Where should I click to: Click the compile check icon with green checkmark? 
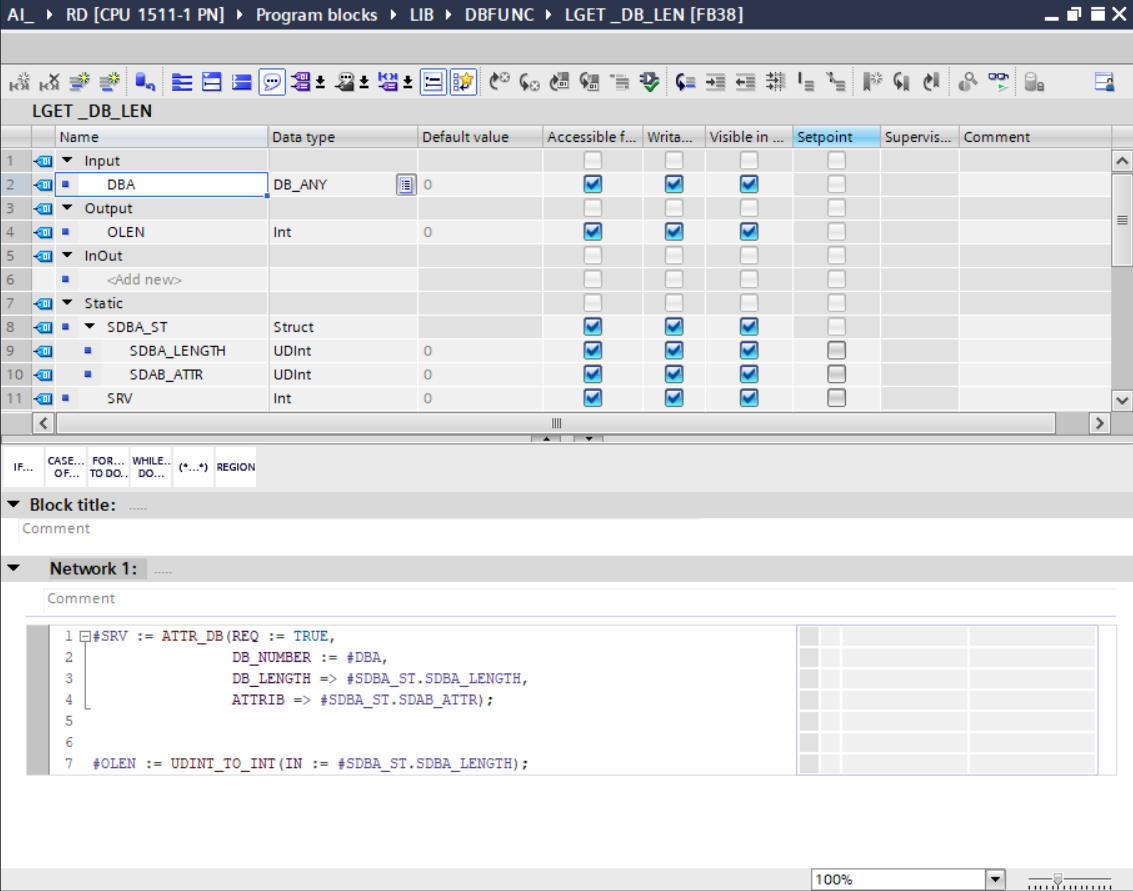coord(650,83)
